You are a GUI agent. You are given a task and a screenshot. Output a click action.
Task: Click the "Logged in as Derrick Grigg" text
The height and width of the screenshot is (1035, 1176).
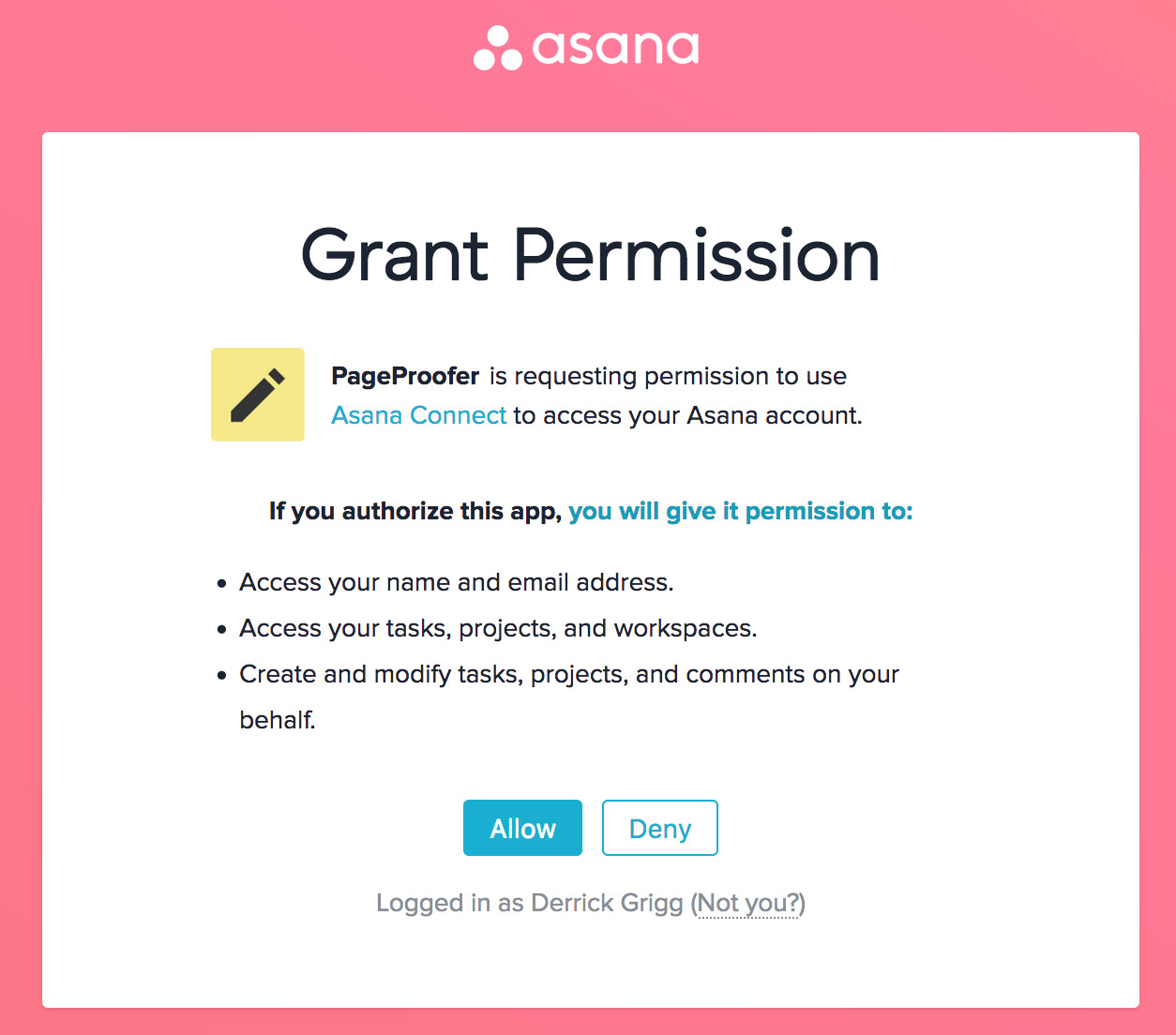point(529,903)
